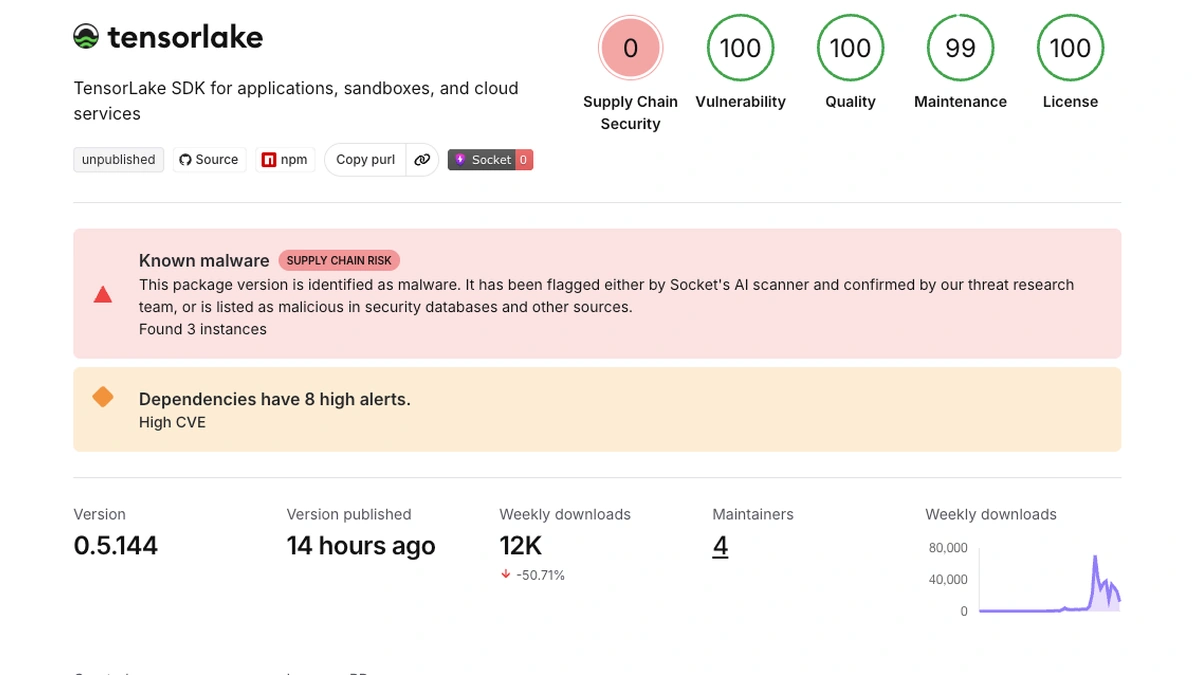Select the Vulnerability score 100 circle
Viewport: 1200px width, 675px height.
(x=740, y=48)
